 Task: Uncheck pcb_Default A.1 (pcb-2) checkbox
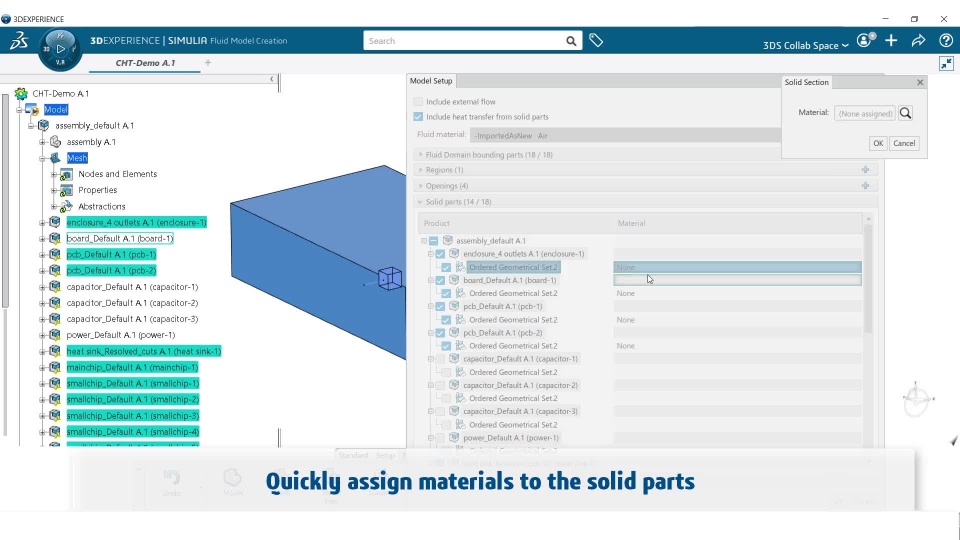coord(440,333)
